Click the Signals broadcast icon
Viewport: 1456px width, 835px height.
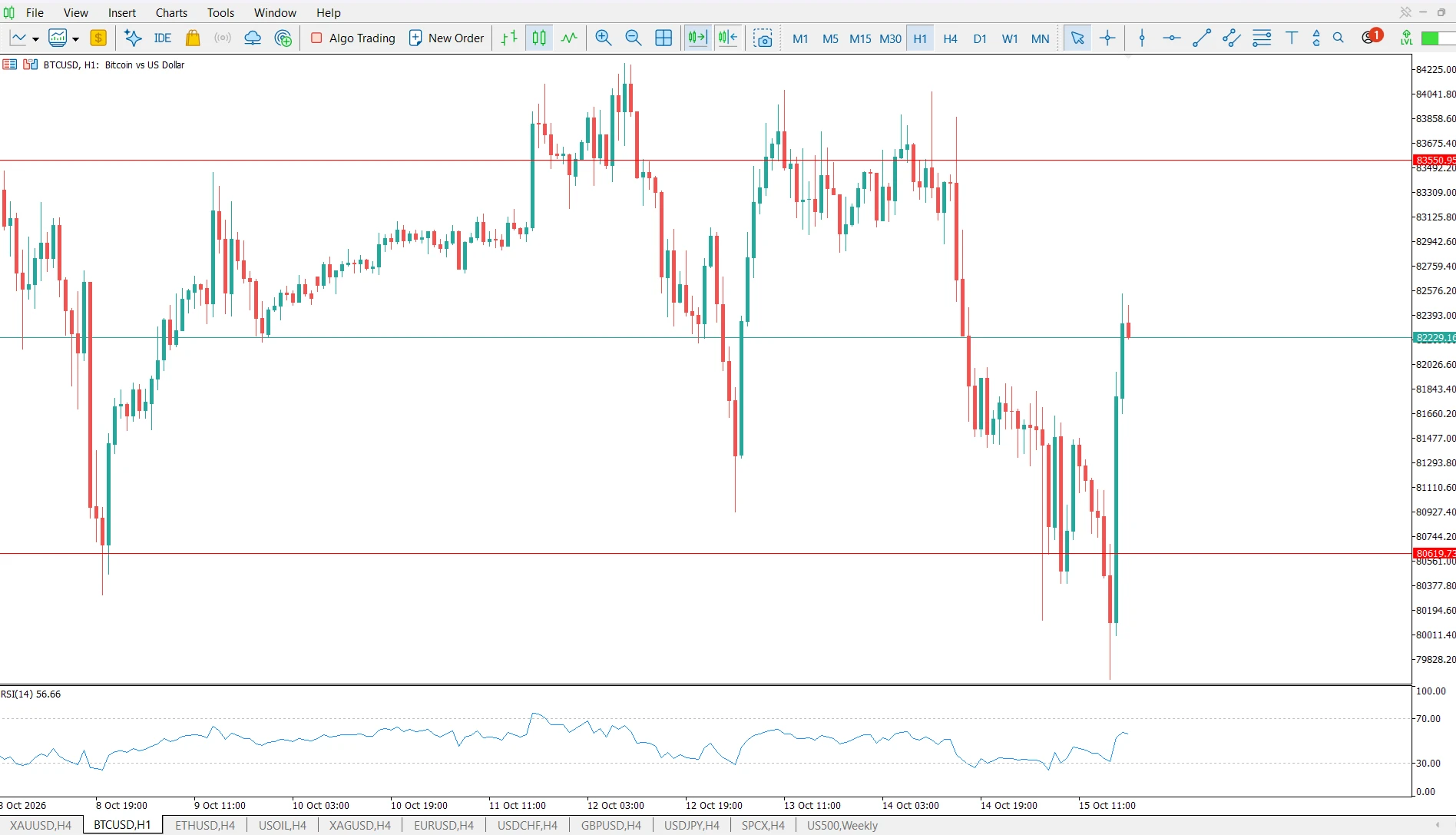tap(223, 38)
